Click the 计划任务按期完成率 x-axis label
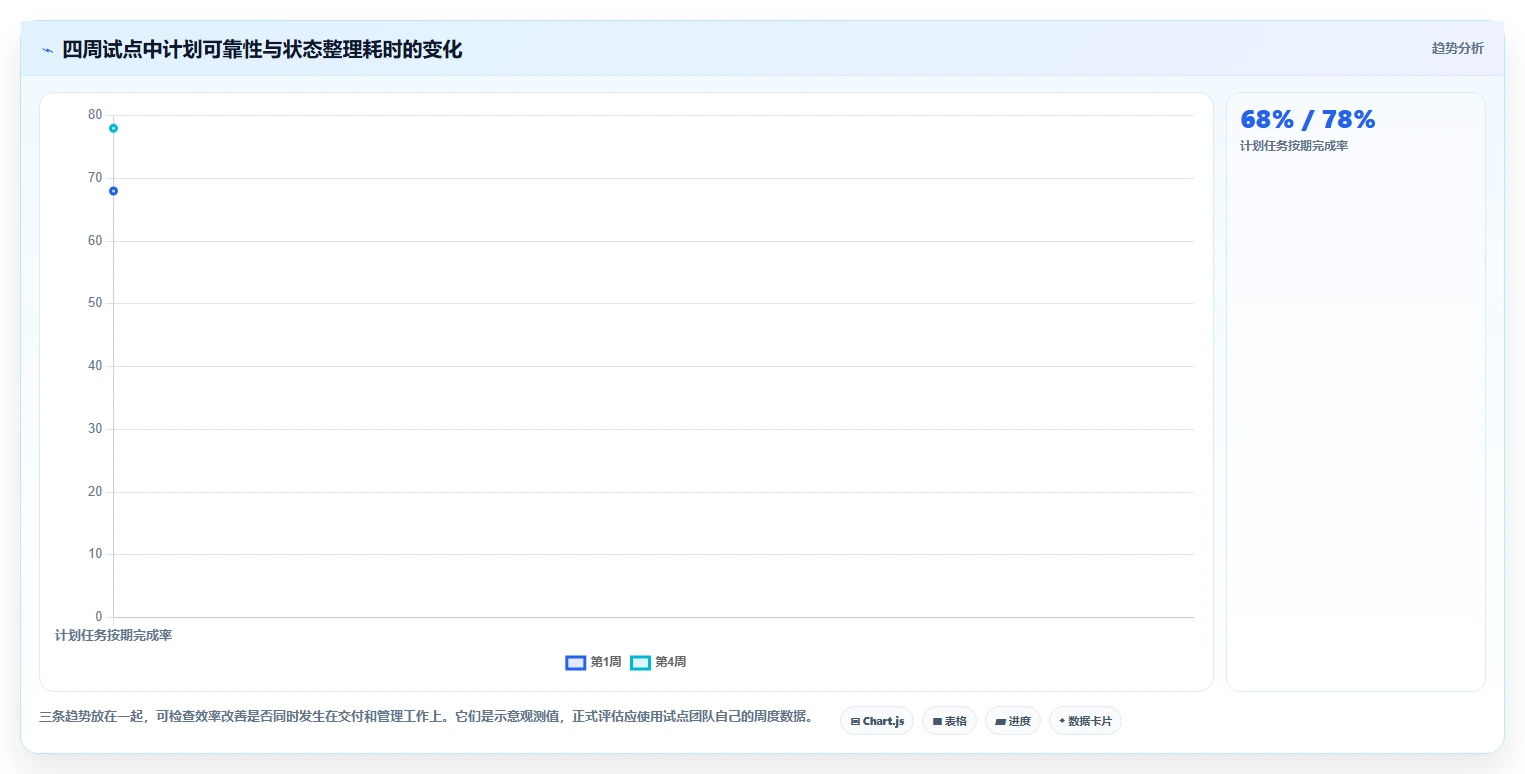This screenshot has width=1525, height=774. [x=113, y=635]
